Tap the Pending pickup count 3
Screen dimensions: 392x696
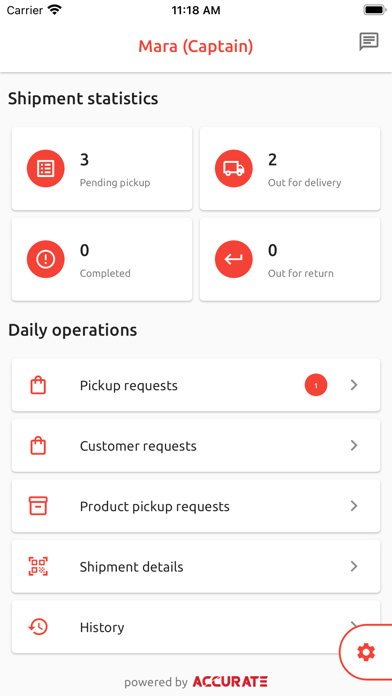pos(84,159)
